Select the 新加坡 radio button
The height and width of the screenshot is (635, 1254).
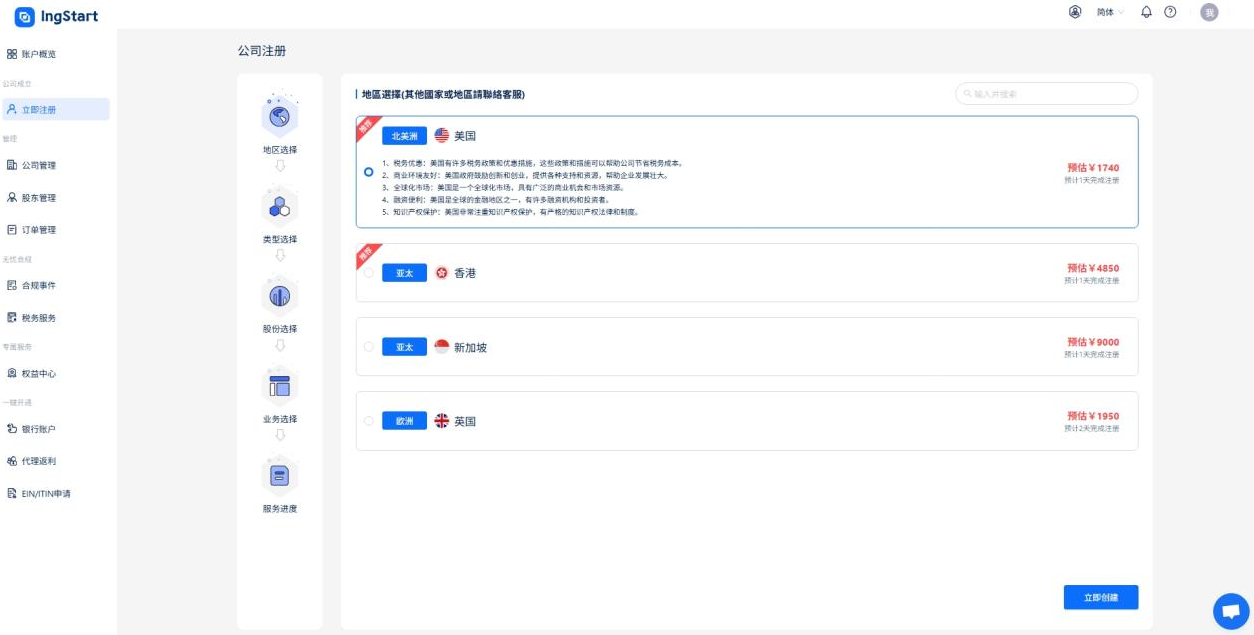pos(369,347)
